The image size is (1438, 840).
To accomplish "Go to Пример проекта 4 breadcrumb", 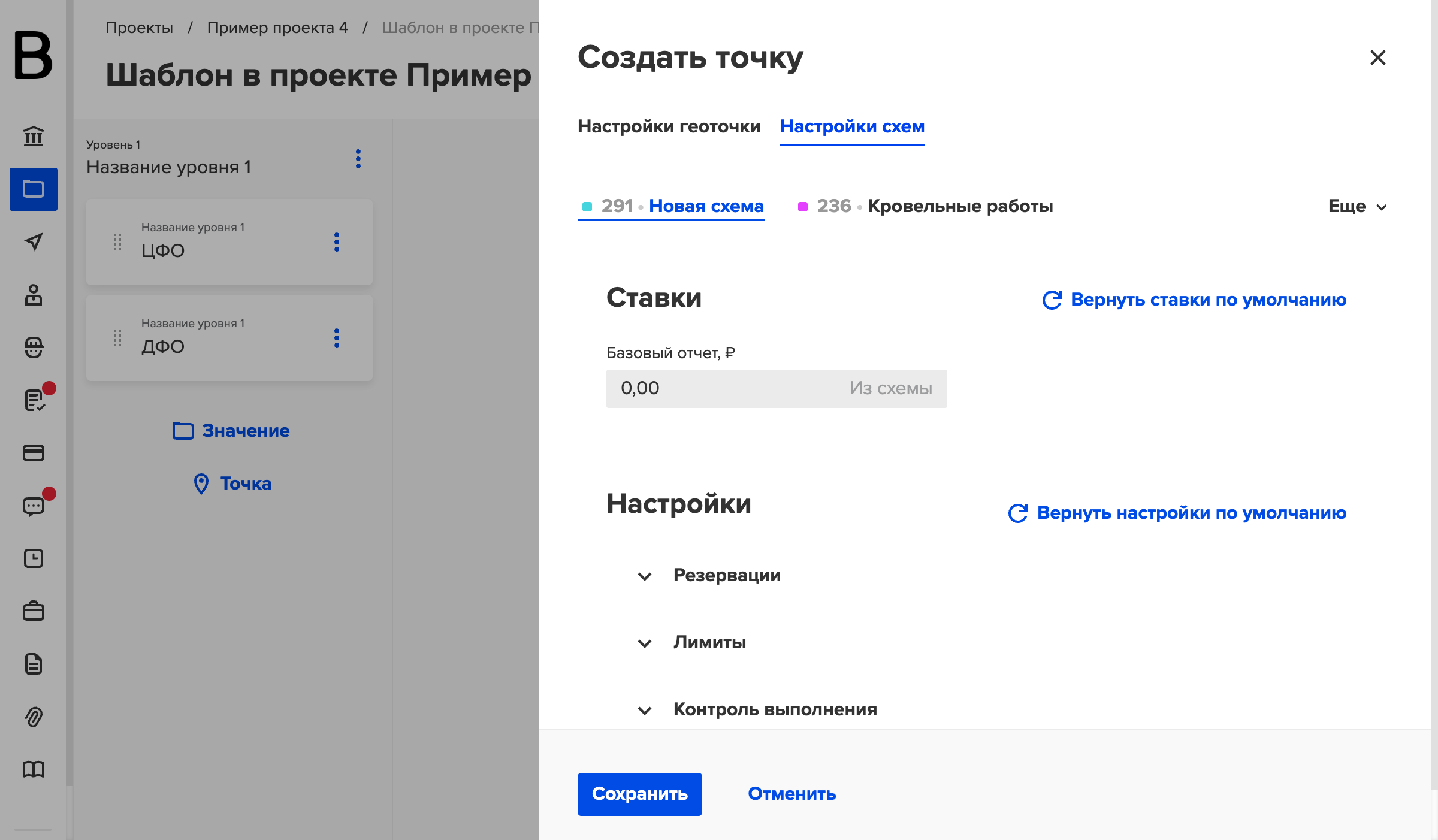I will pyautogui.click(x=277, y=28).
